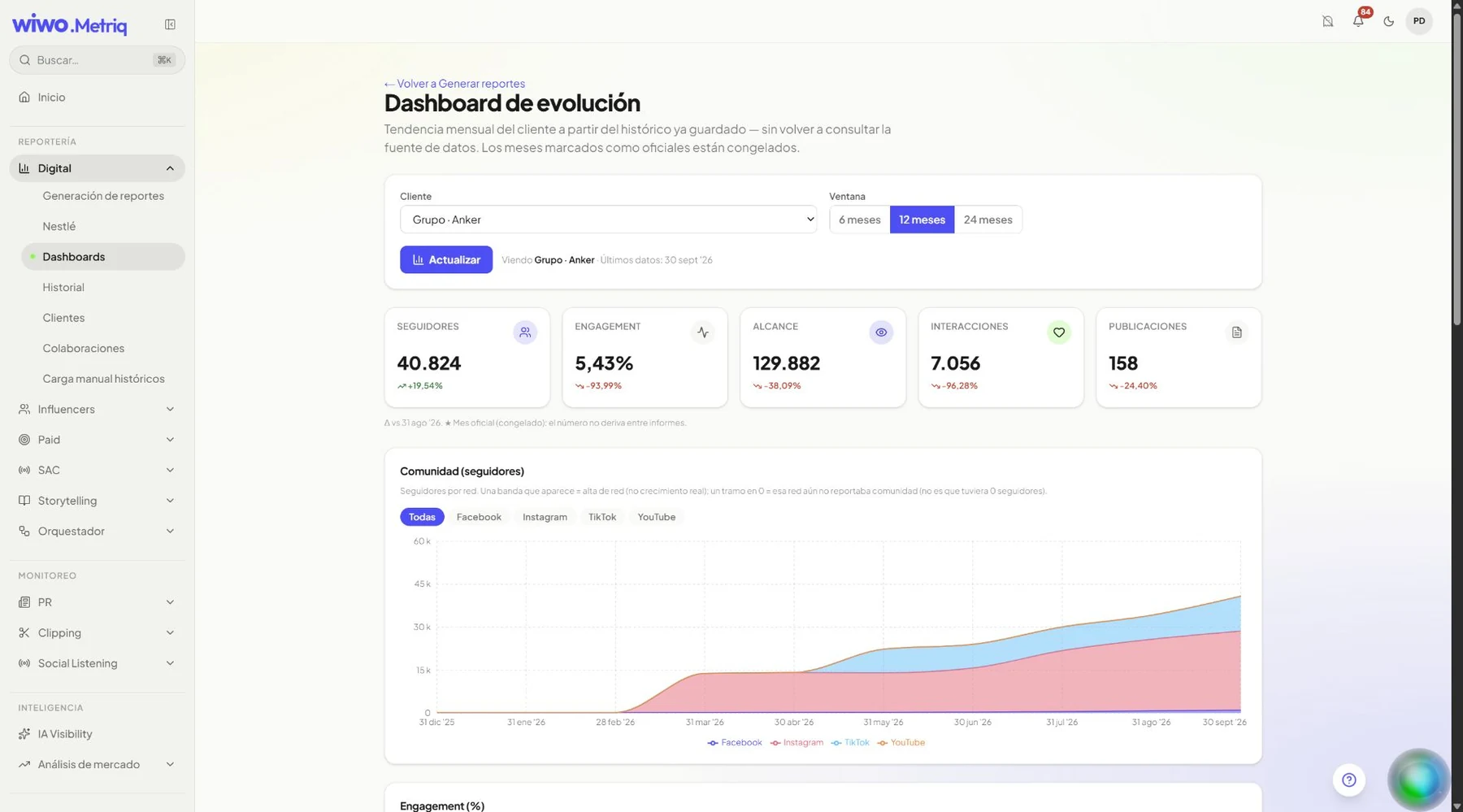This screenshot has width=1463, height=812.
Task: Expand the Orquestador section
Action: point(98,532)
